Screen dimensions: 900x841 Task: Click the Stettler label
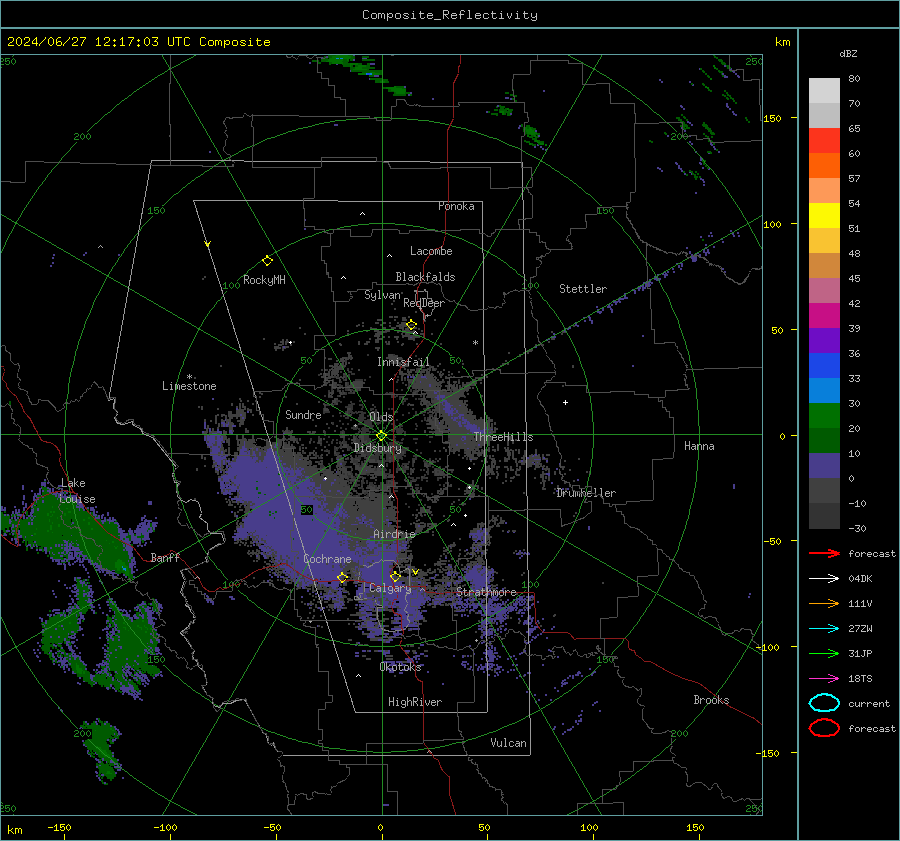point(583,289)
